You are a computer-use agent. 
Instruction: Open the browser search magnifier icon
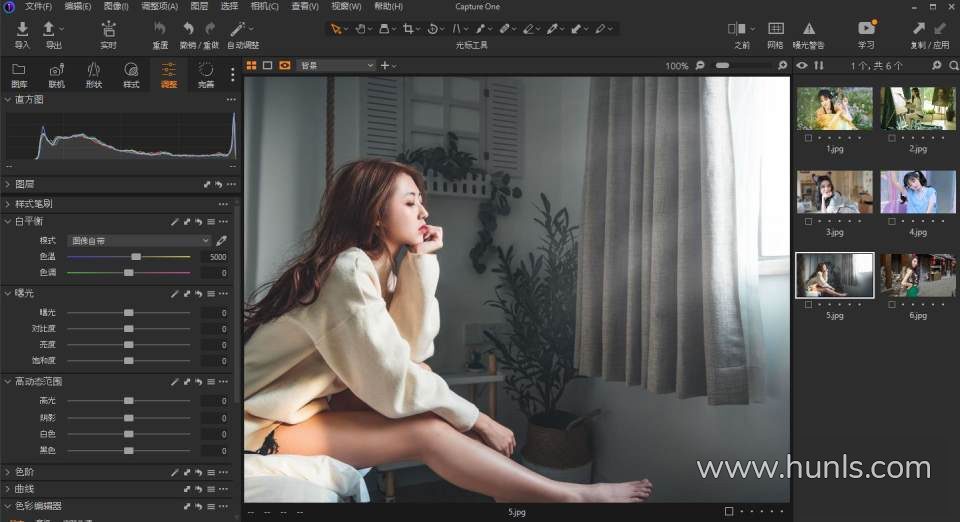click(x=953, y=65)
